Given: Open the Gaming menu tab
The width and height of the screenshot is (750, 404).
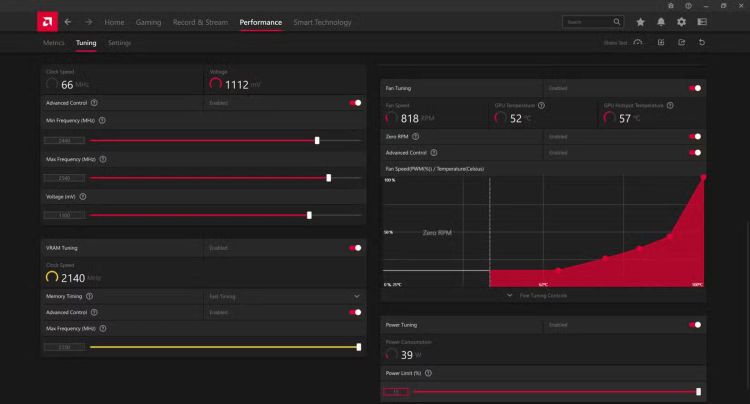Looking at the screenshot, I should pyautogui.click(x=146, y=22).
